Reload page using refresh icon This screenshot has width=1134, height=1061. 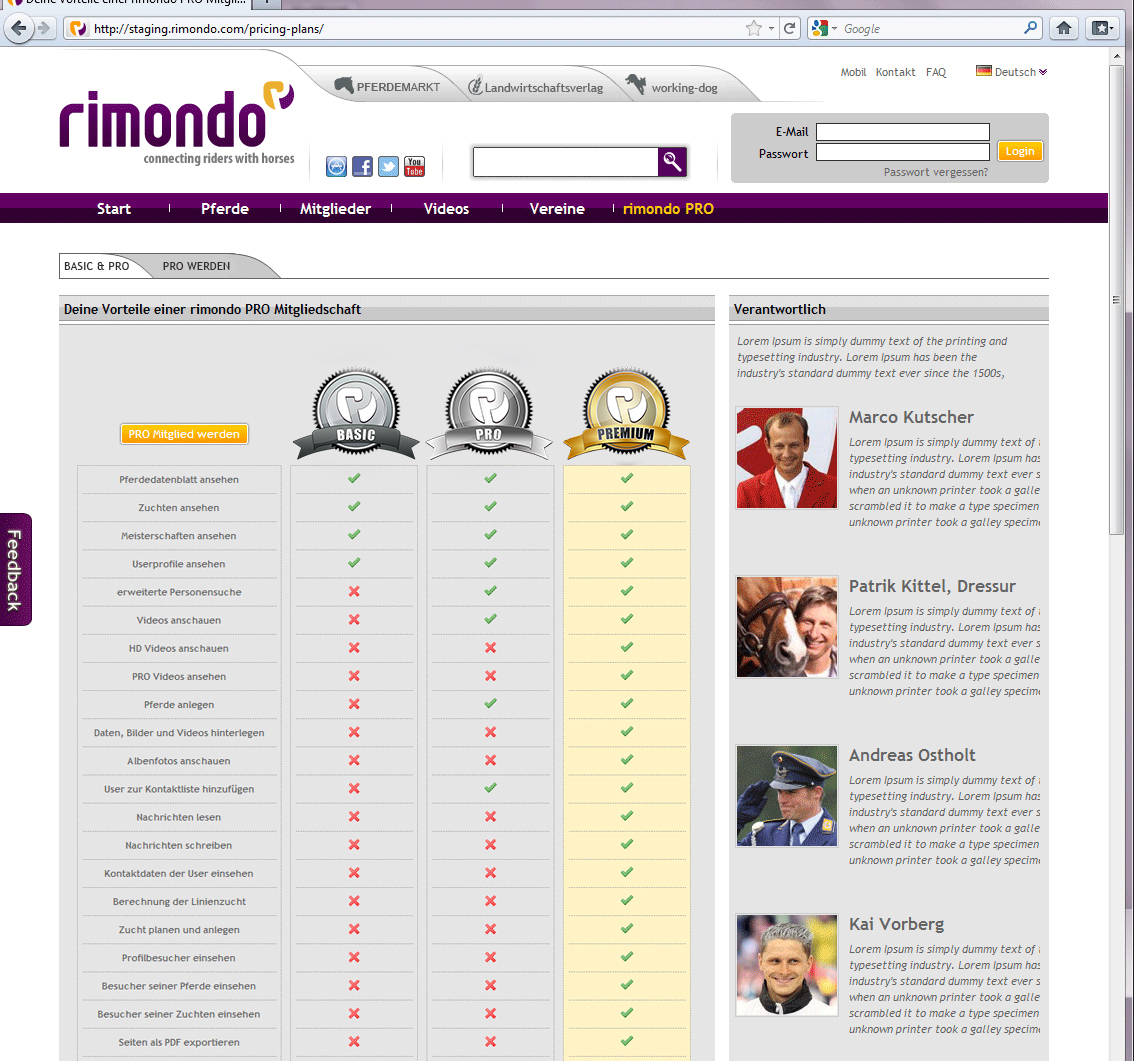pyautogui.click(x=789, y=28)
